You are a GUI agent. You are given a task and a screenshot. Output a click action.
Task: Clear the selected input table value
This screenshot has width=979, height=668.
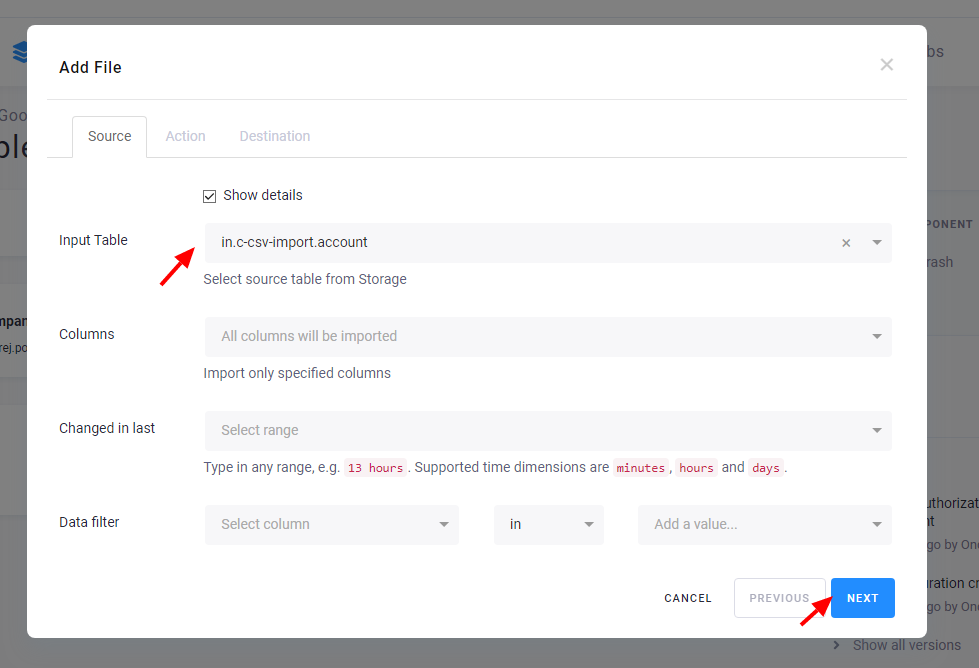[x=846, y=243]
